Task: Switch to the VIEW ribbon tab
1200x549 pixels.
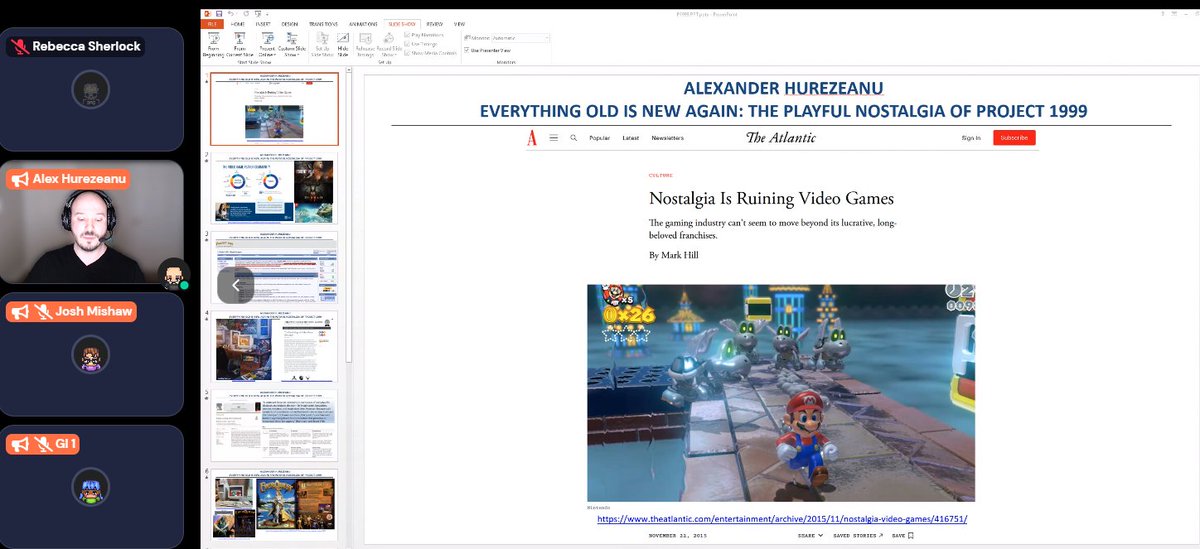Action: (459, 23)
